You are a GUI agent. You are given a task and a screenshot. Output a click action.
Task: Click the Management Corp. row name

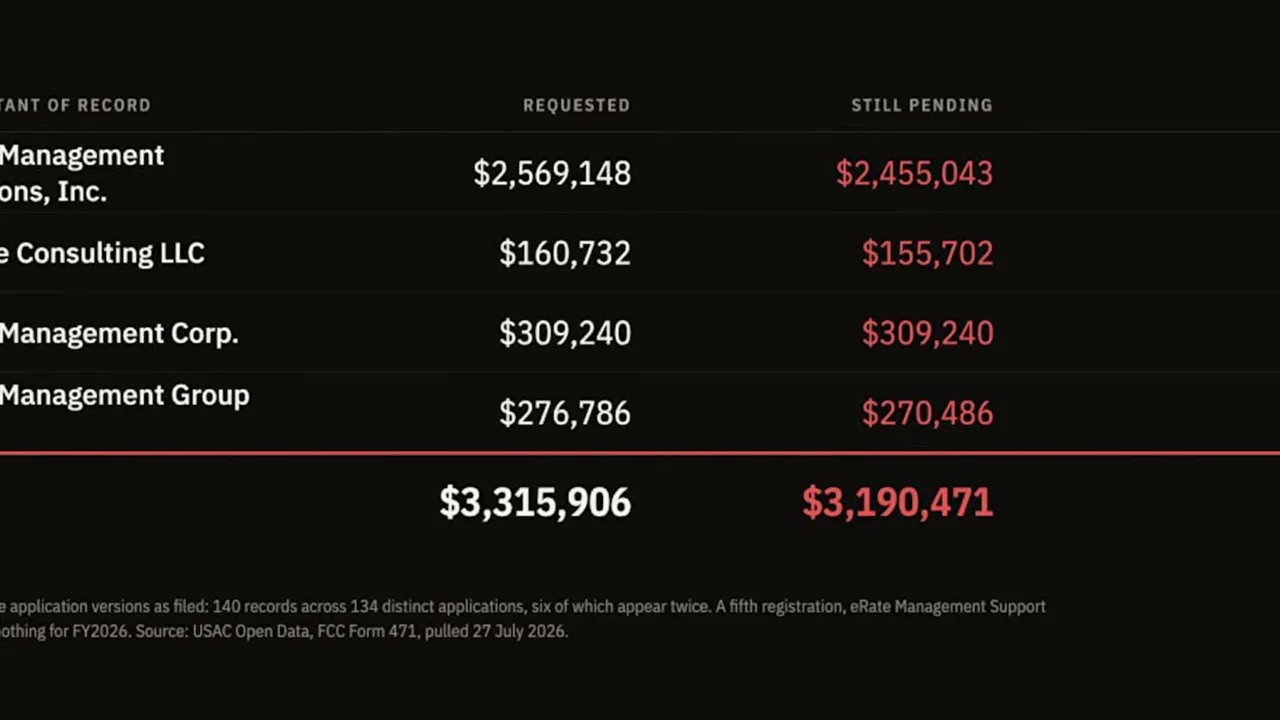[x=119, y=333]
